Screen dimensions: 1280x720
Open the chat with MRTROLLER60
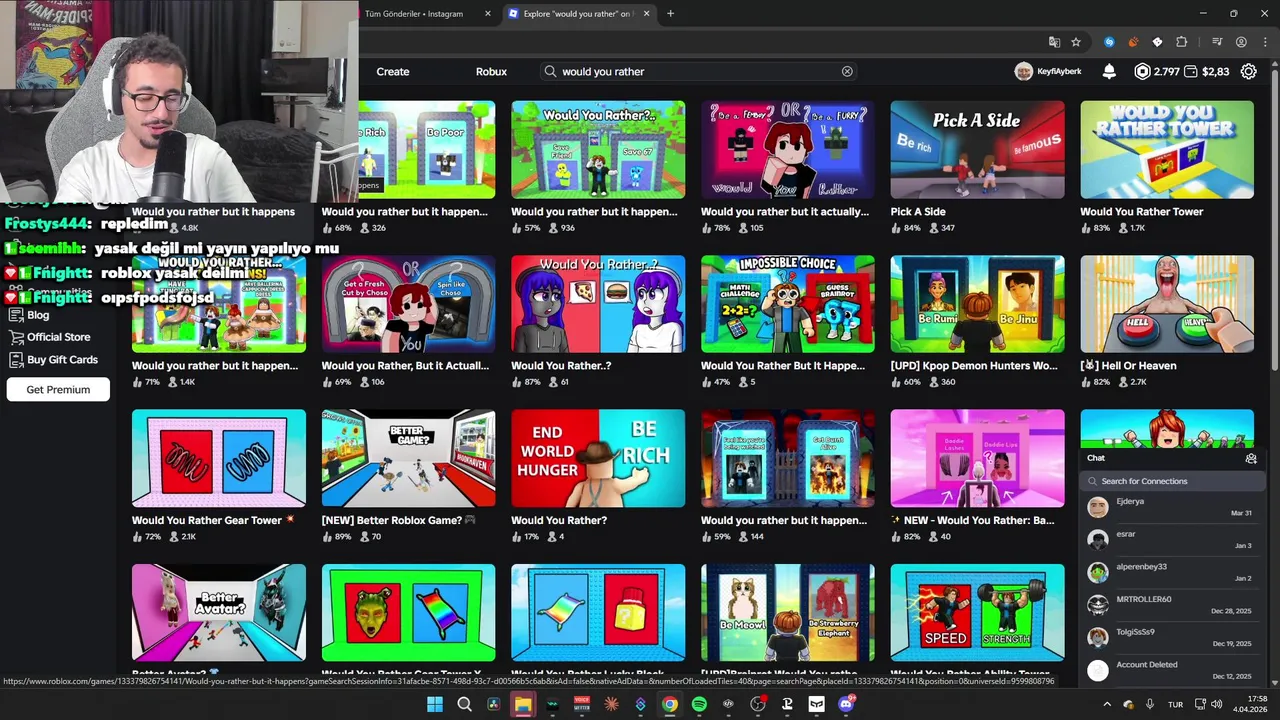pos(1170,605)
